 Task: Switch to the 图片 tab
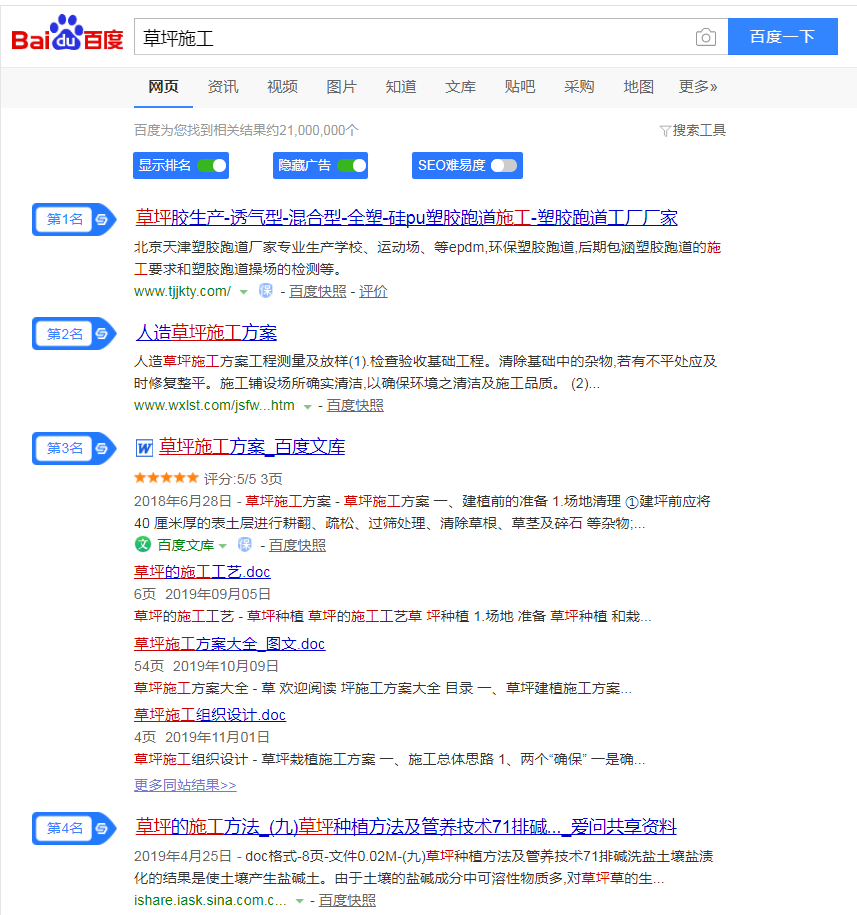click(x=341, y=87)
